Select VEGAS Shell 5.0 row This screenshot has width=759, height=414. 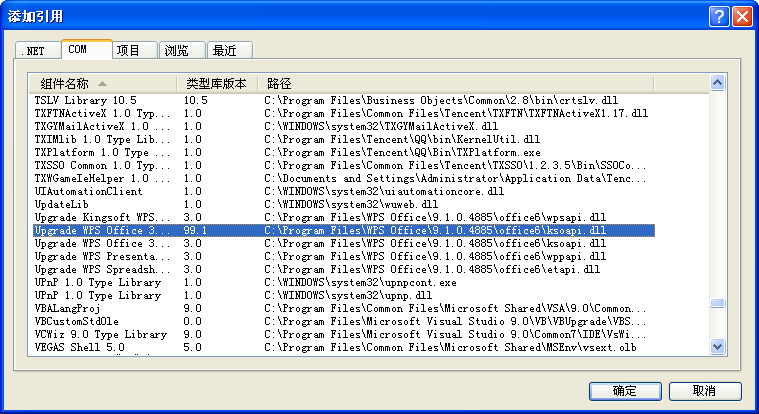coord(344,348)
